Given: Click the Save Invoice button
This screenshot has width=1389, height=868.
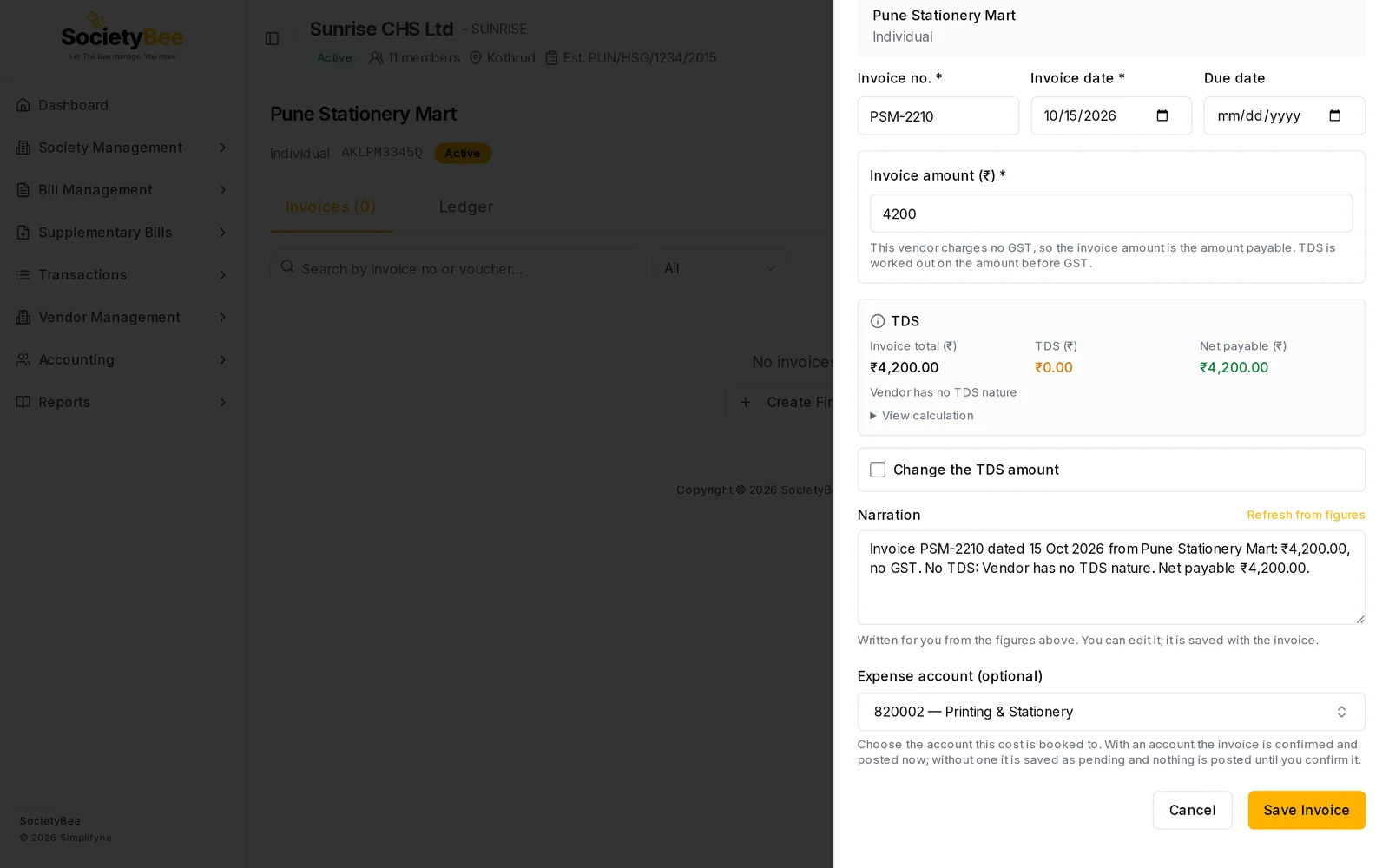Looking at the screenshot, I should 1307,810.
